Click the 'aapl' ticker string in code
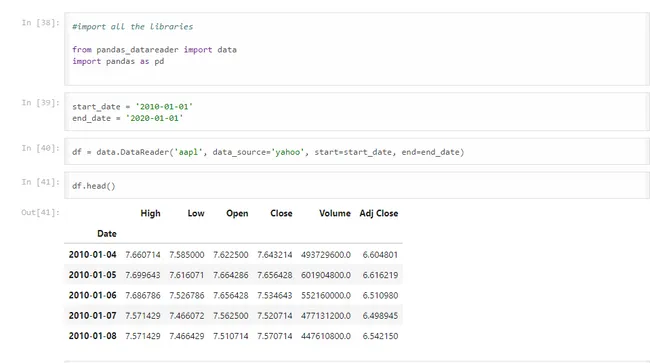 [188, 152]
